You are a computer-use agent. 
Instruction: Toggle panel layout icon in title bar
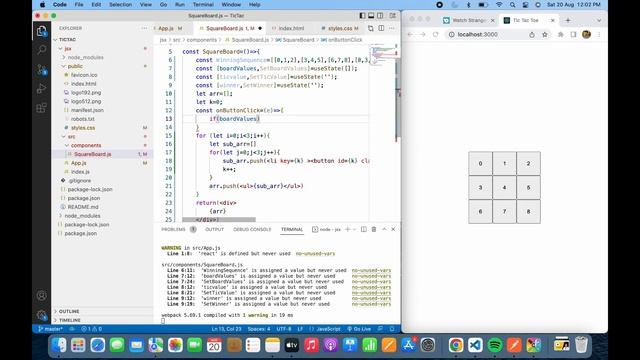(x=371, y=16)
